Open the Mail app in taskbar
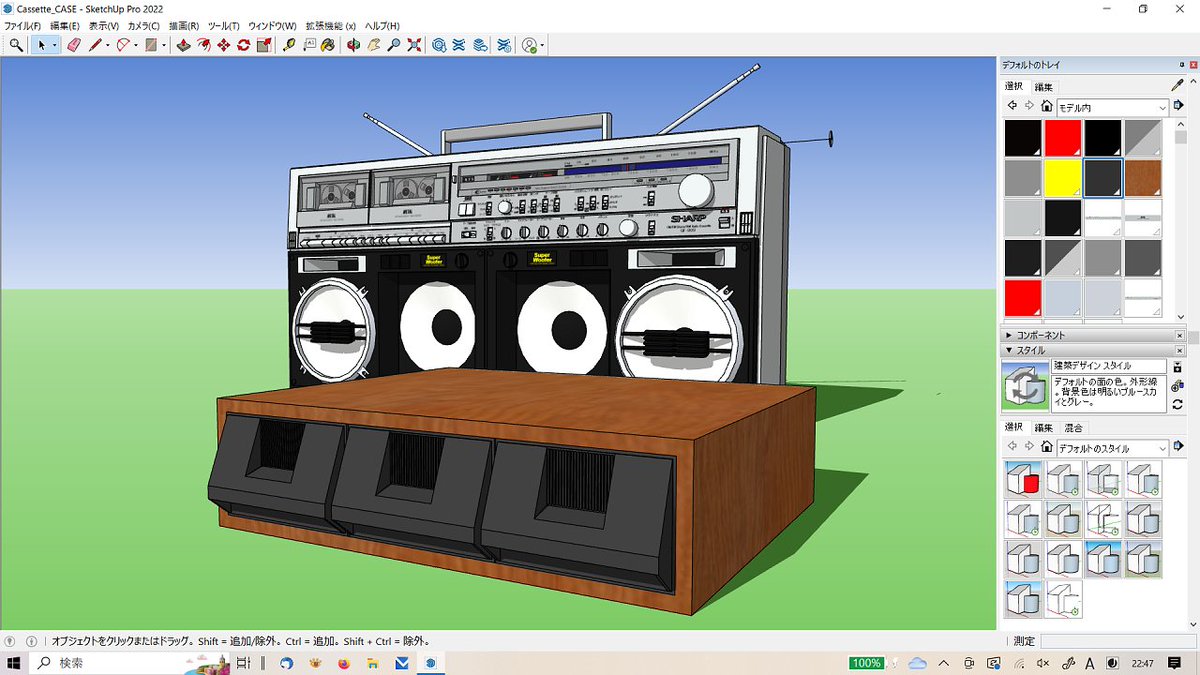 pyautogui.click(x=402, y=663)
